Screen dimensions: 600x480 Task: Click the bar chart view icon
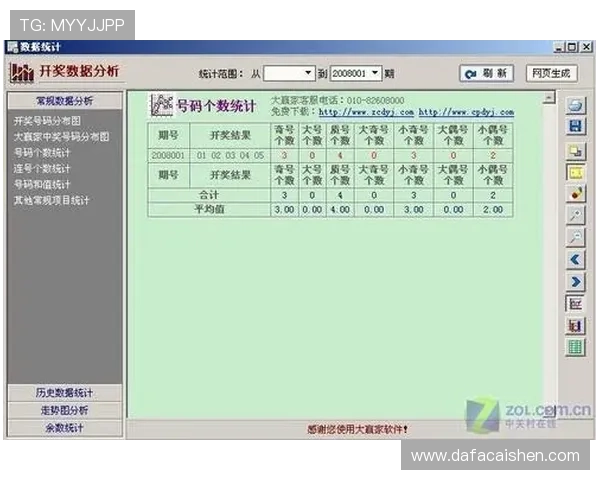coord(576,326)
